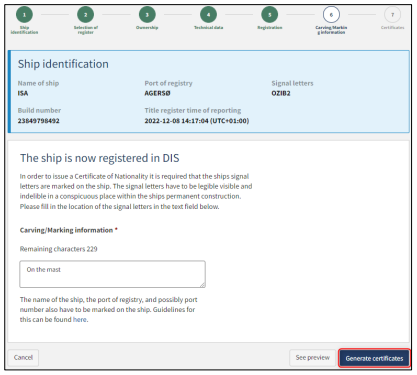Screen dimensions: 417x375
Task: Go to step 2 Selection of register circle
Action: pos(86,15)
